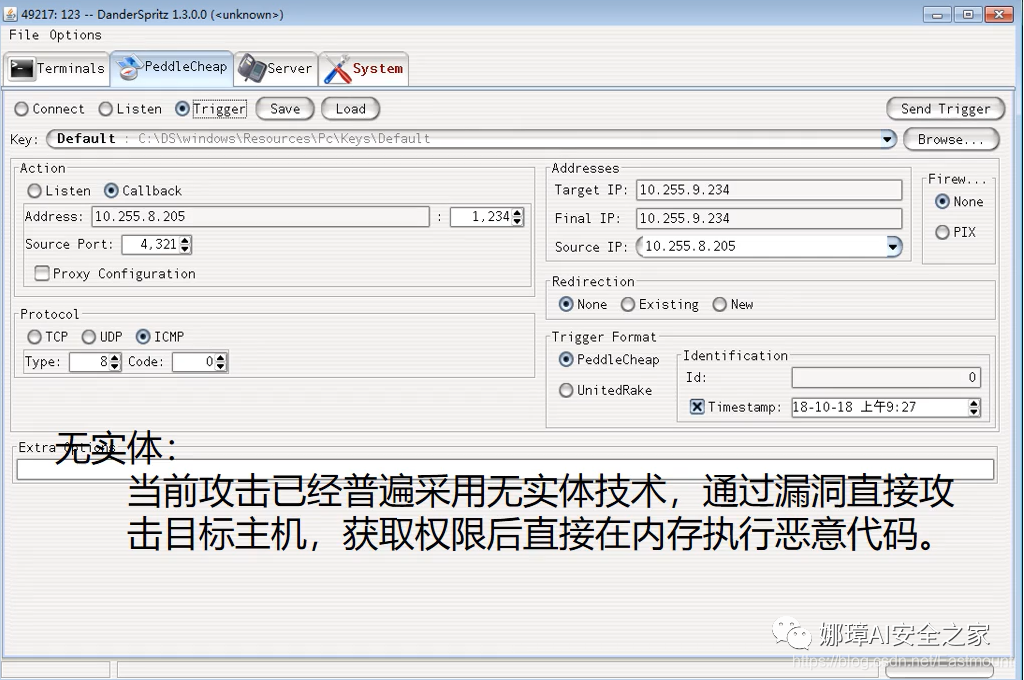The image size is (1024, 680).
Task: Switch to the Server tab
Action: 276,68
